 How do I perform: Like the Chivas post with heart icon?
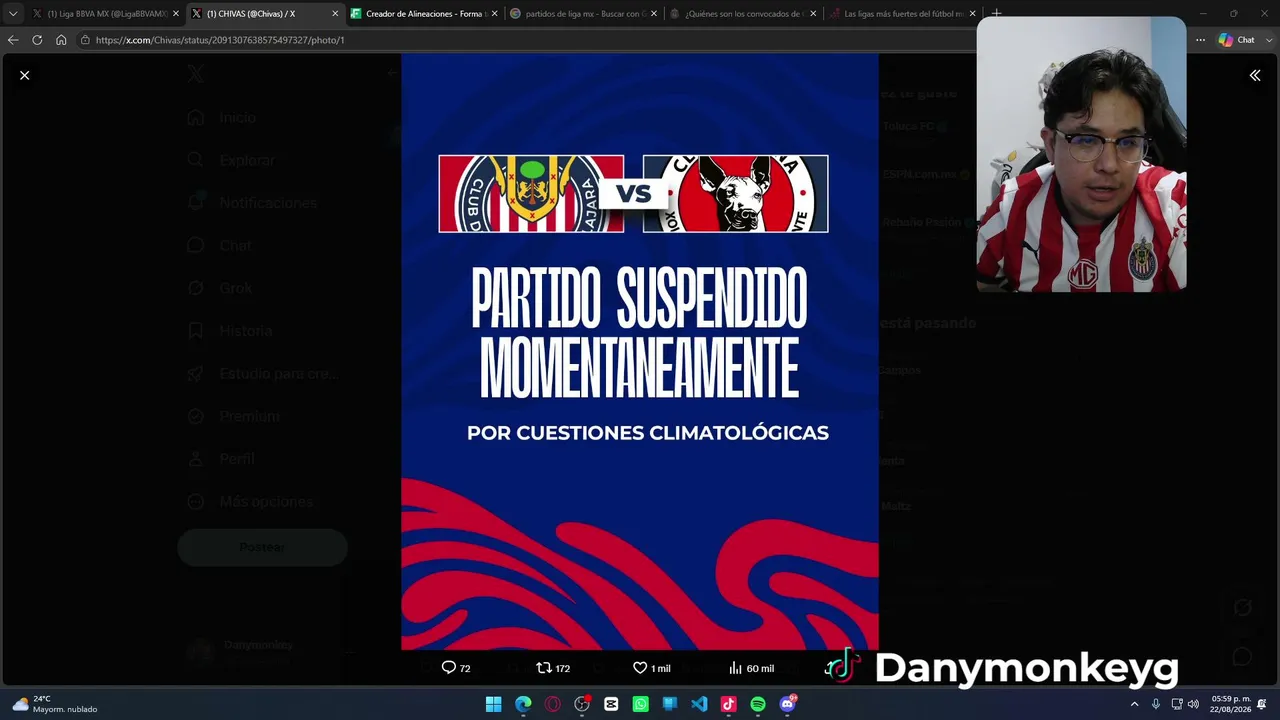(x=651, y=668)
